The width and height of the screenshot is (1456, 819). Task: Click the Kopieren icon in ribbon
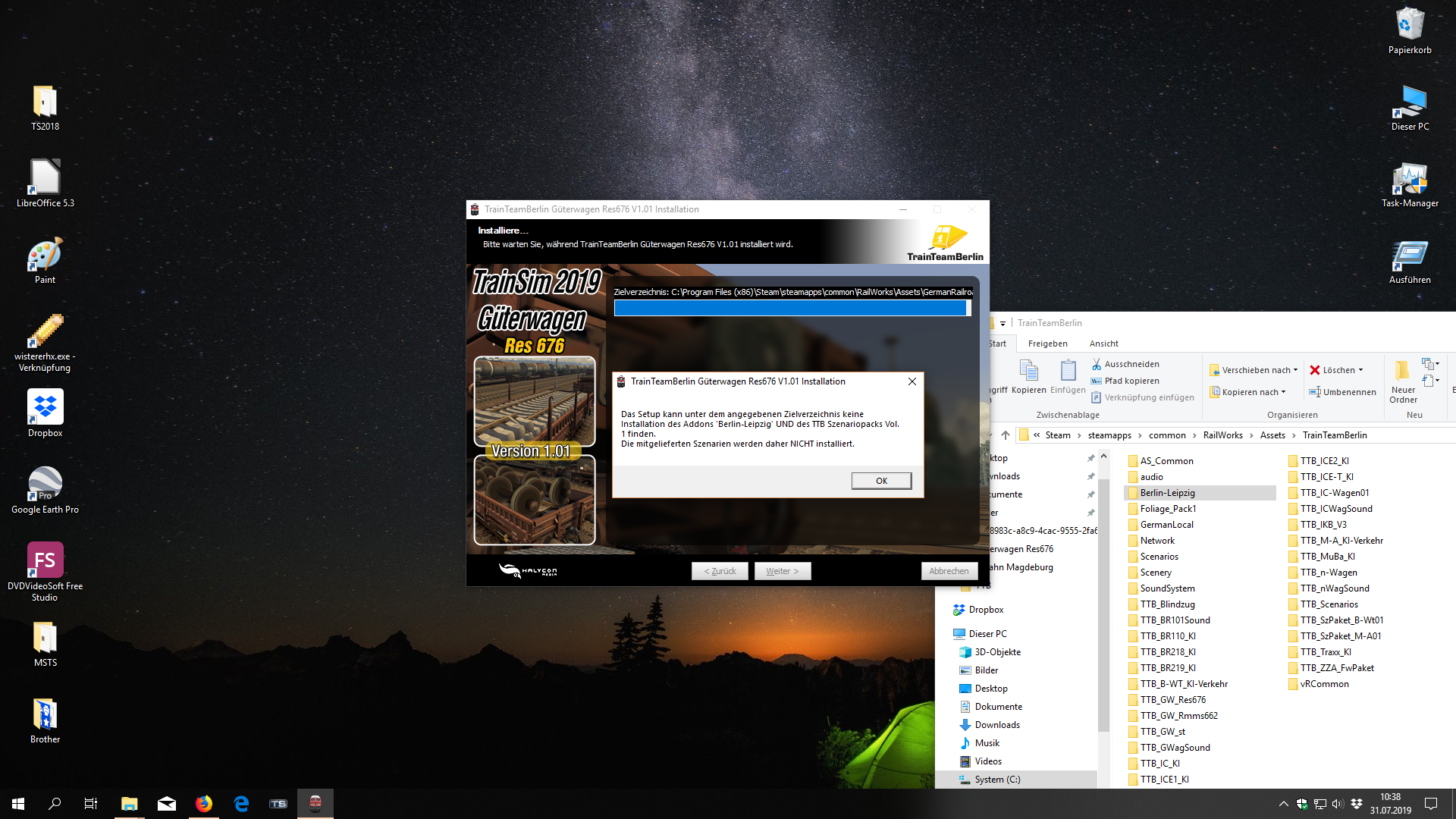point(1028,371)
